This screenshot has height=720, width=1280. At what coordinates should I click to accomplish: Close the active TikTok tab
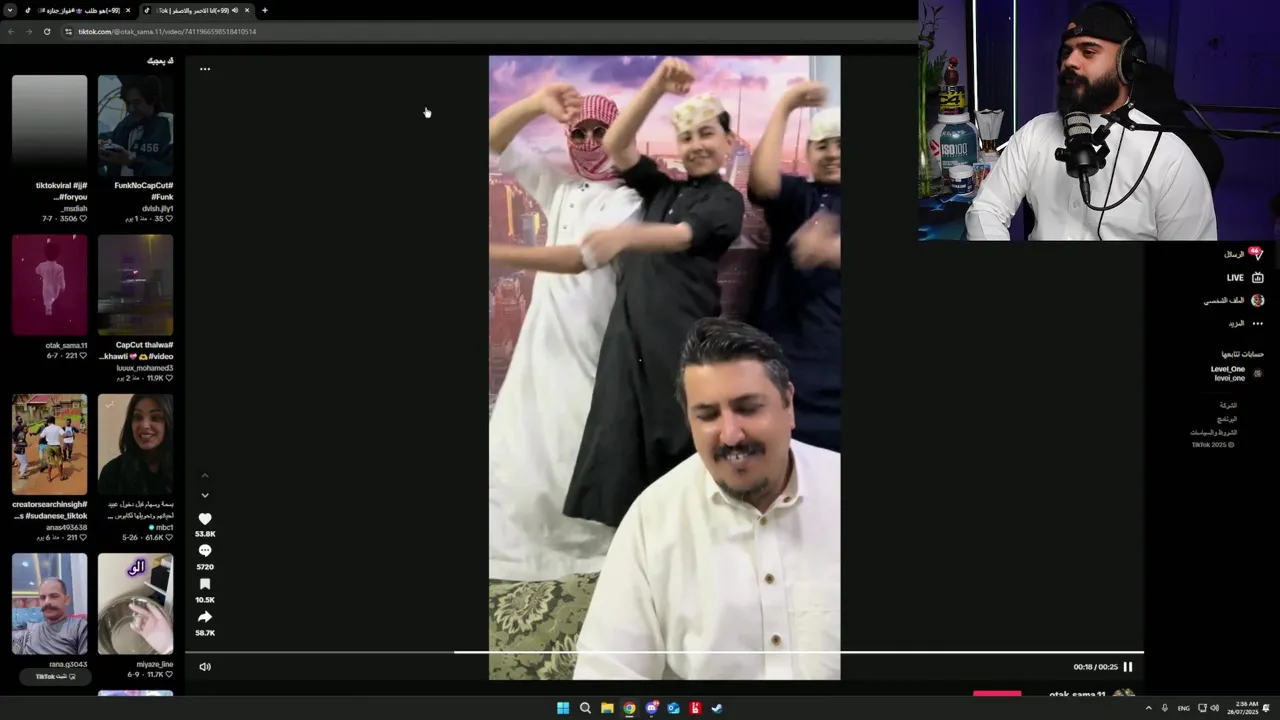click(x=247, y=10)
